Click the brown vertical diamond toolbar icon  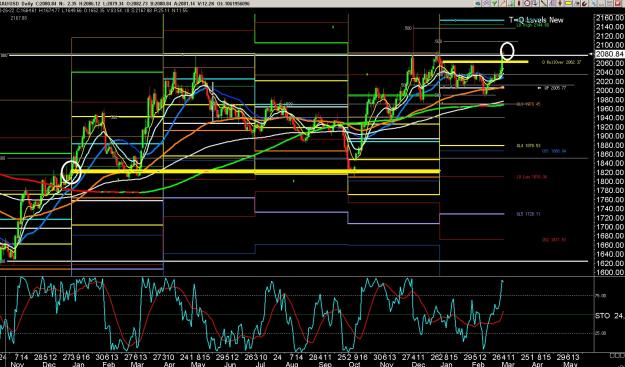[560, 3]
